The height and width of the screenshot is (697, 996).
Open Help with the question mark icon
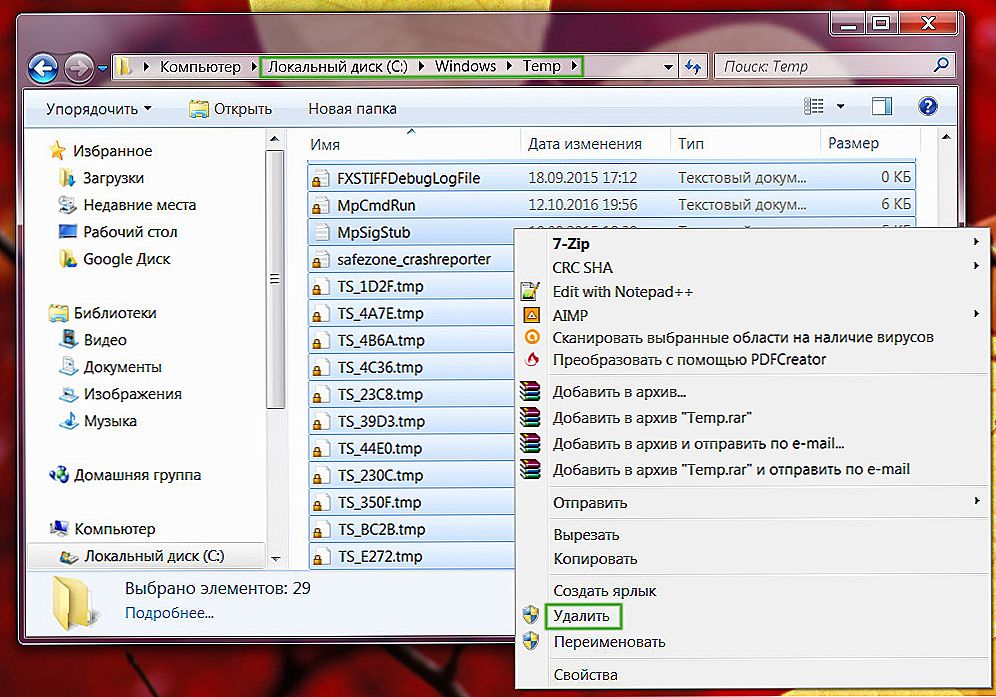point(927,105)
